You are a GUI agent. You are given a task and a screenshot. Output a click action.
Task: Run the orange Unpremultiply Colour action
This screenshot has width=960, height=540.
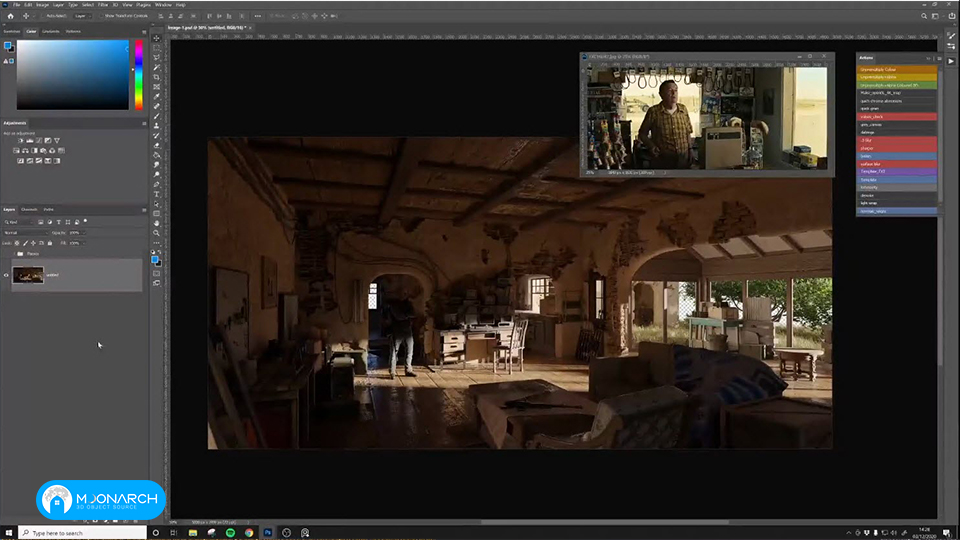(x=896, y=69)
